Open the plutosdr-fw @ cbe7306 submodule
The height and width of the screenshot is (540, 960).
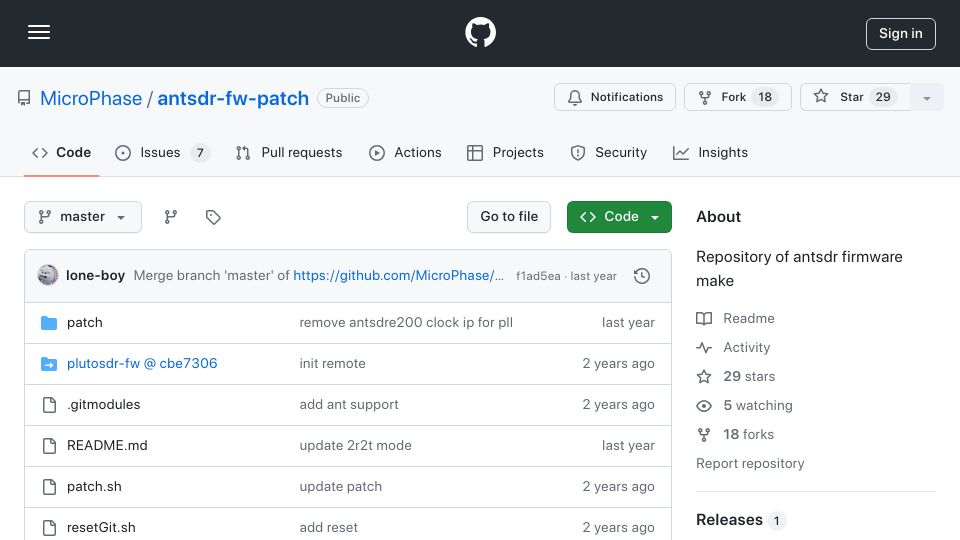coord(142,364)
